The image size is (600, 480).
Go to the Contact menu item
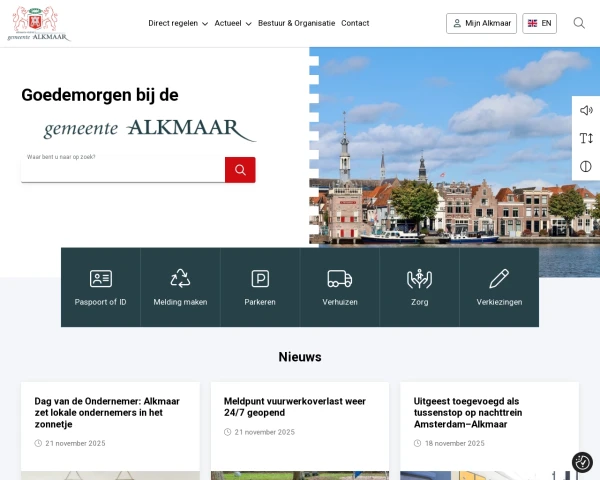[x=355, y=23]
